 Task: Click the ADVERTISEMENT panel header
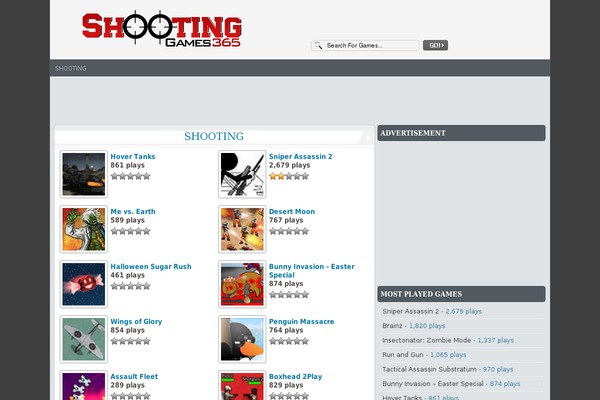click(x=461, y=133)
